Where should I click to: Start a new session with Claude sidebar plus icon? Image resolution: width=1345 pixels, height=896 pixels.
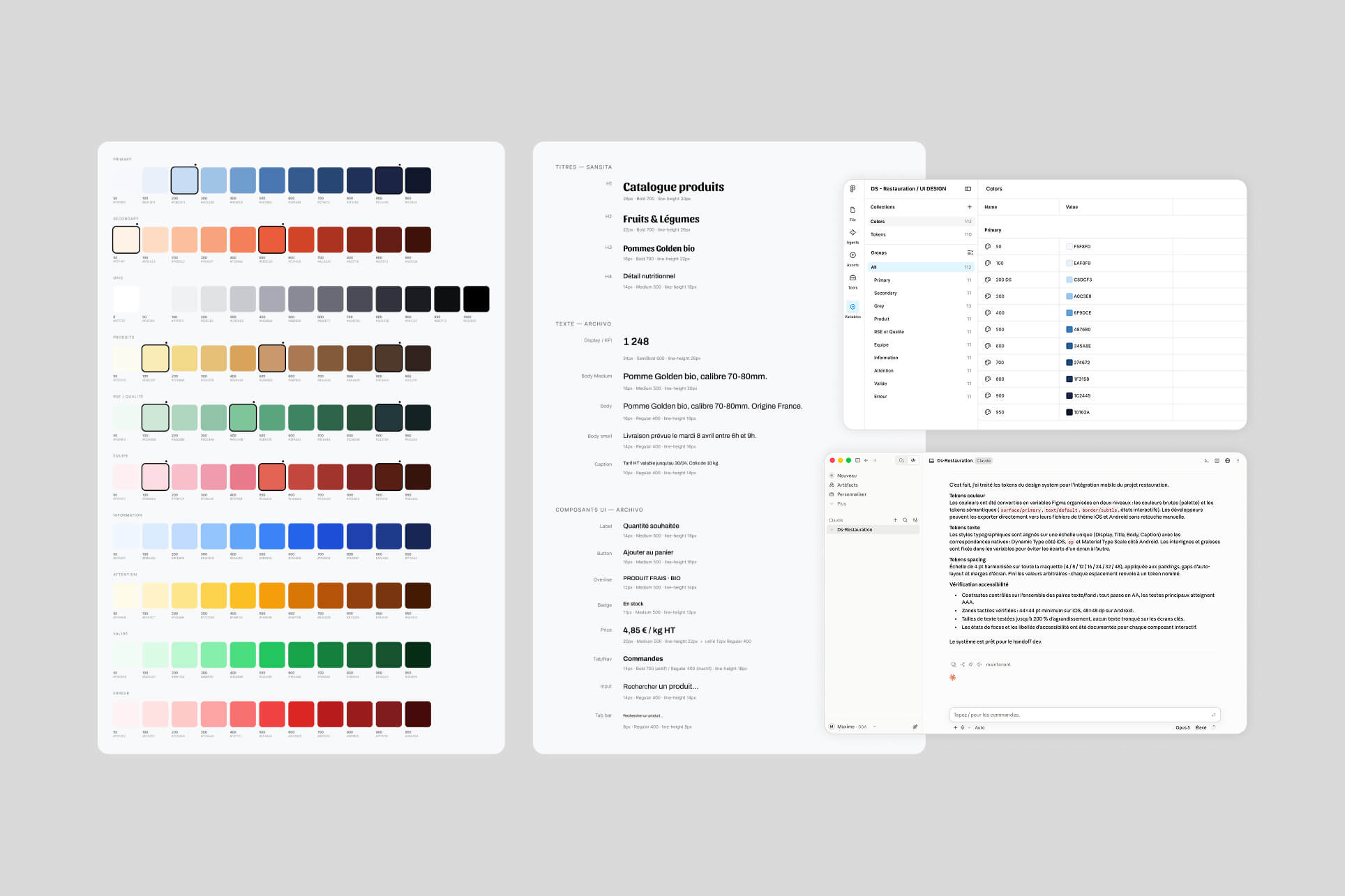pos(896,520)
